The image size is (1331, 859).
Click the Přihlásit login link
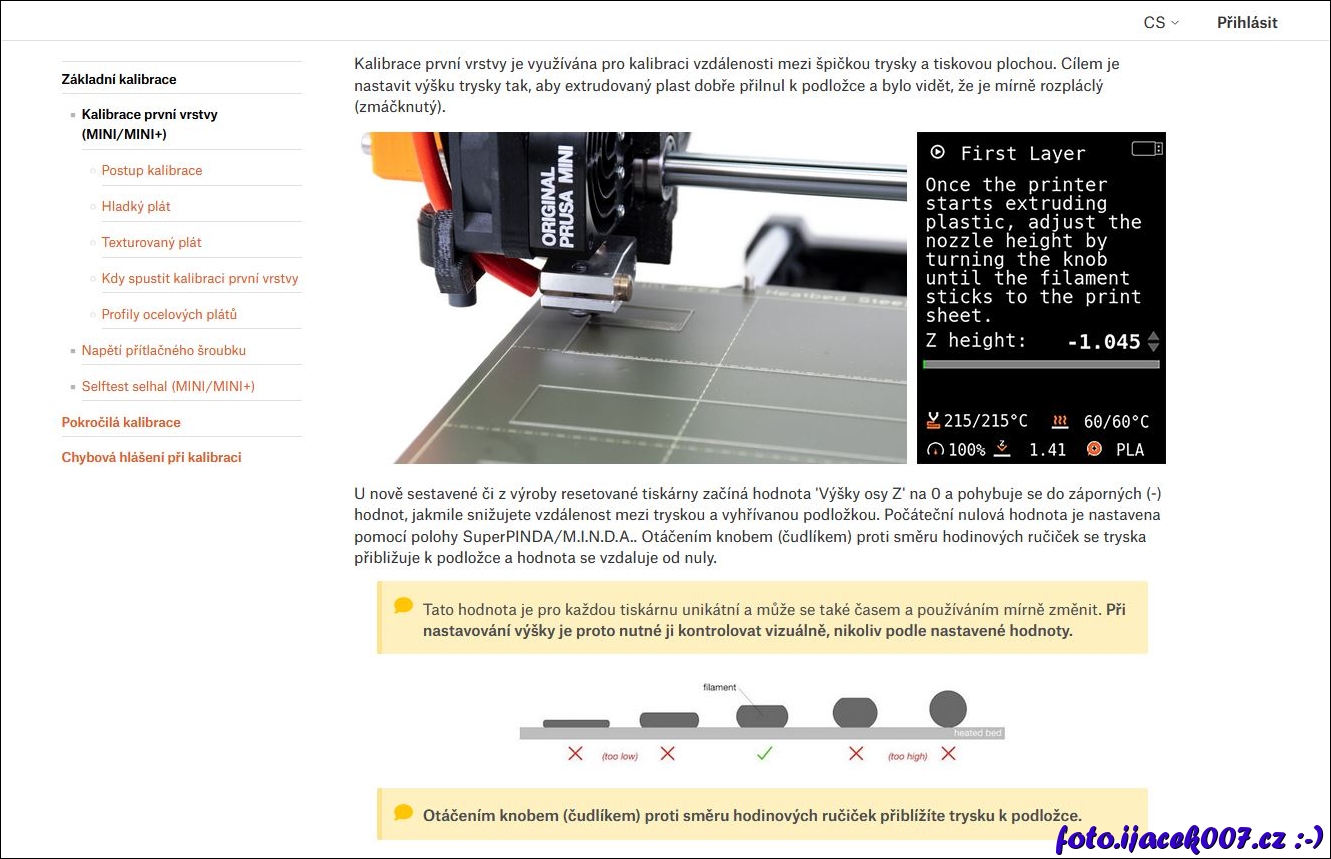(x=1246, y=22)
